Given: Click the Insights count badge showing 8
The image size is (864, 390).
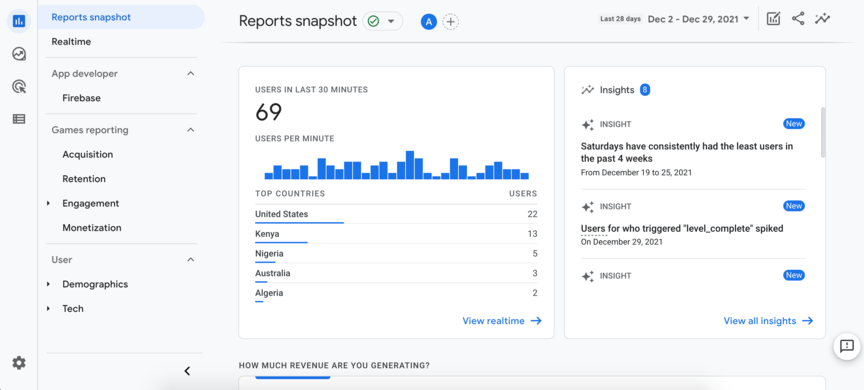Looking at the screenshot, I should pos(645,90).
